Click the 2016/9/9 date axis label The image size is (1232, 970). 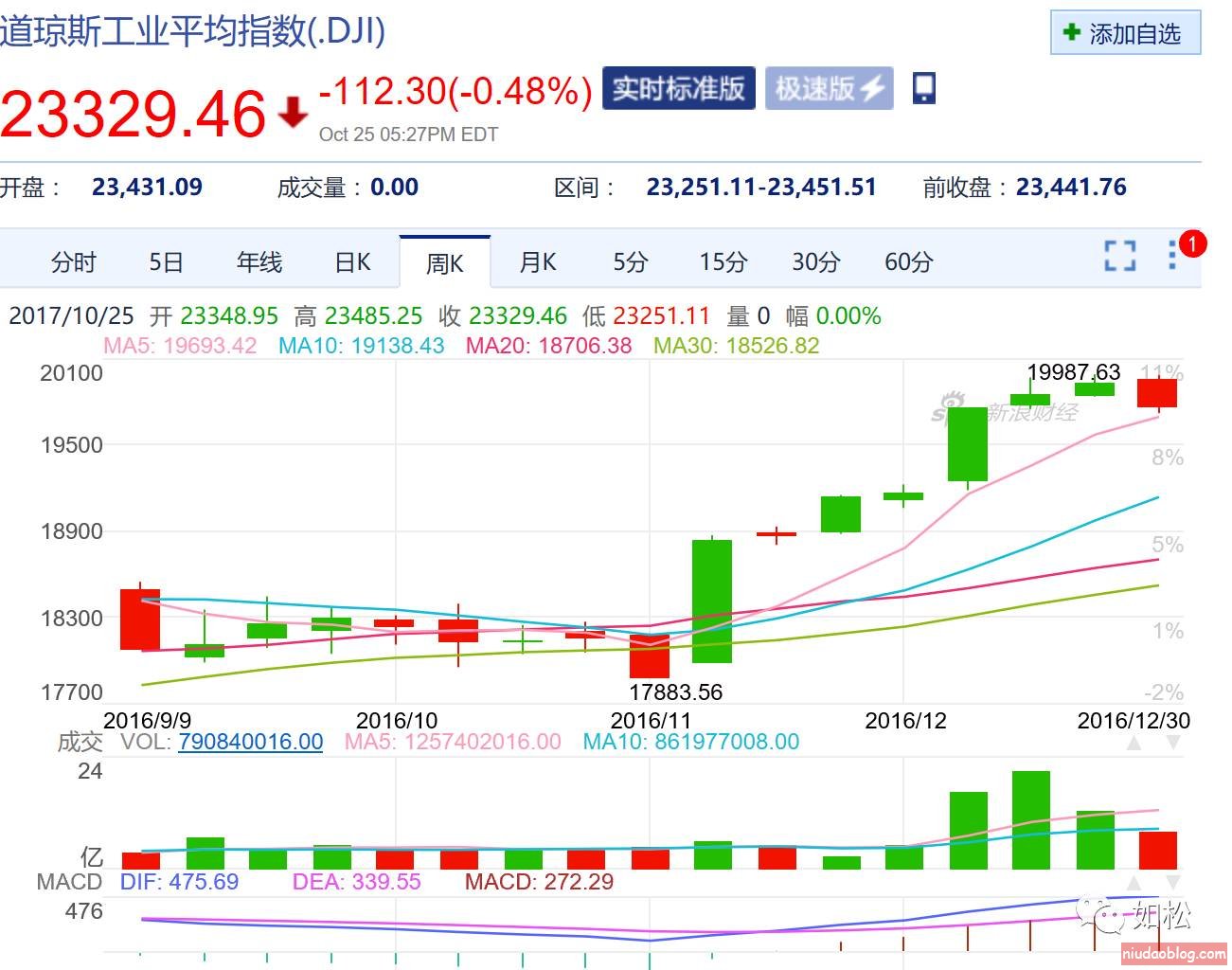pyautogui.click(x=147, y=720)
